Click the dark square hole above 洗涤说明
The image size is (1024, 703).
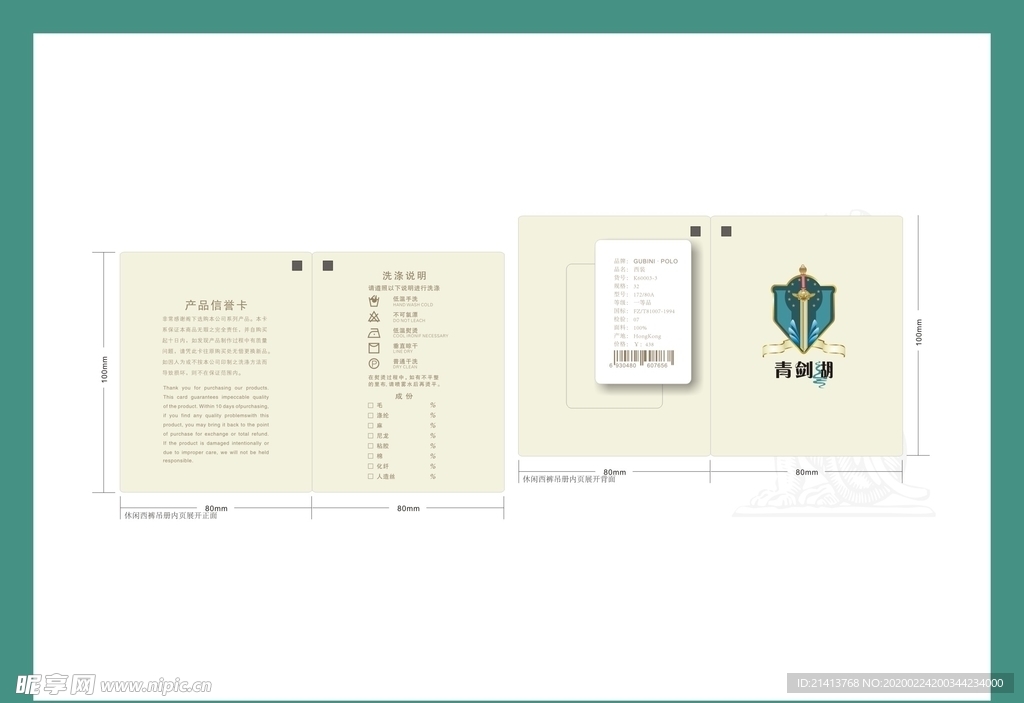[x=328, y=265]
